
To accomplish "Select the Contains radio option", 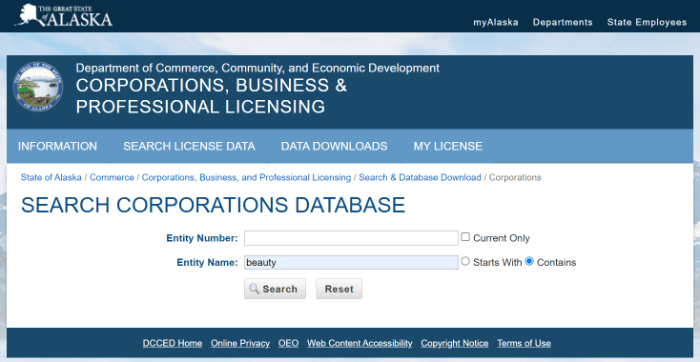I will pos(529,262).
